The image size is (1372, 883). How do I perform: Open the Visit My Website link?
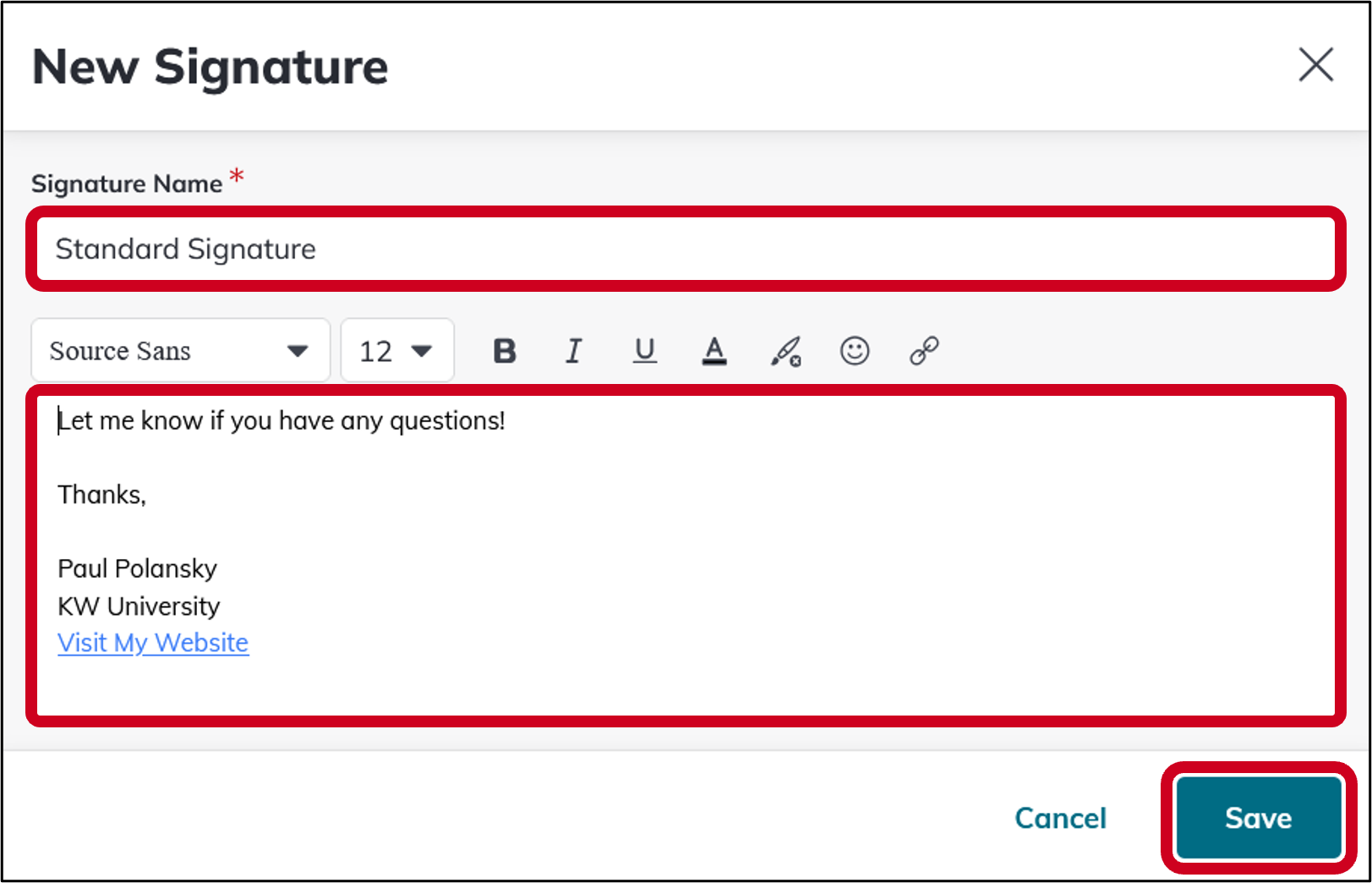tap(152, 642)
